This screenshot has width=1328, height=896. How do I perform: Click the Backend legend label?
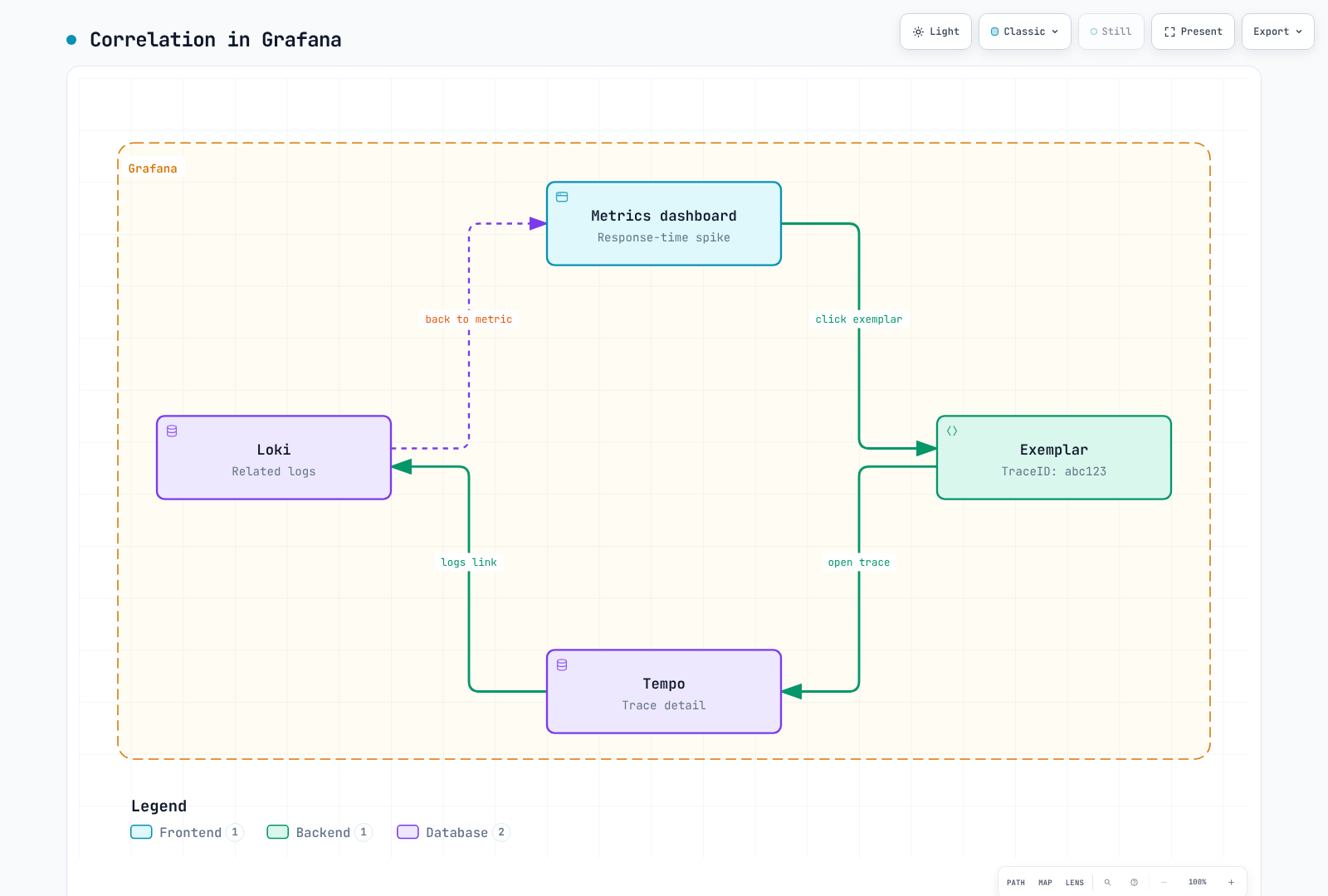(323, 832)
